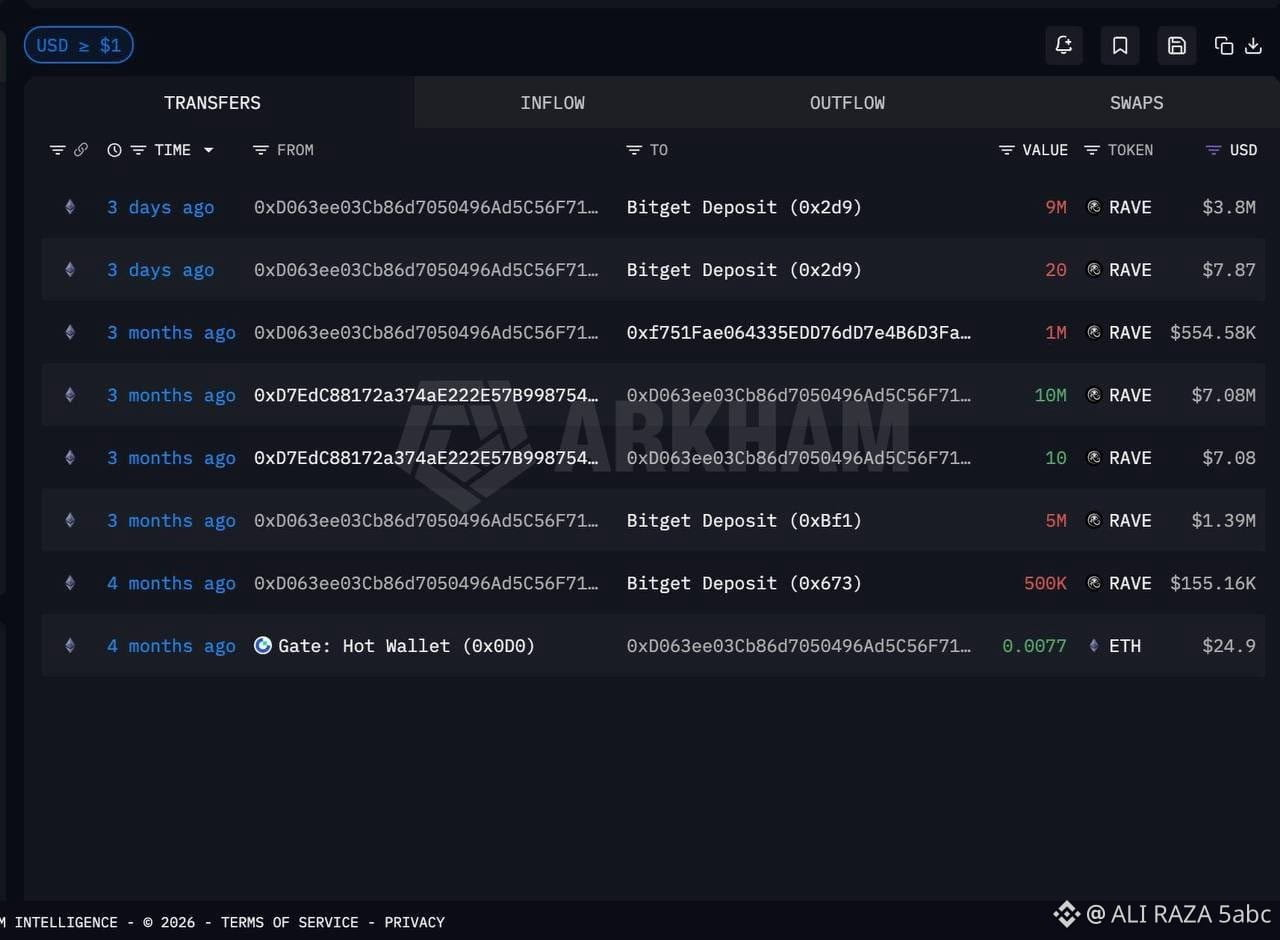Viewport: 1280px width, 940px height.
Task: Click the $1.39M USD amount
Action: click(x=1224, y=521)
